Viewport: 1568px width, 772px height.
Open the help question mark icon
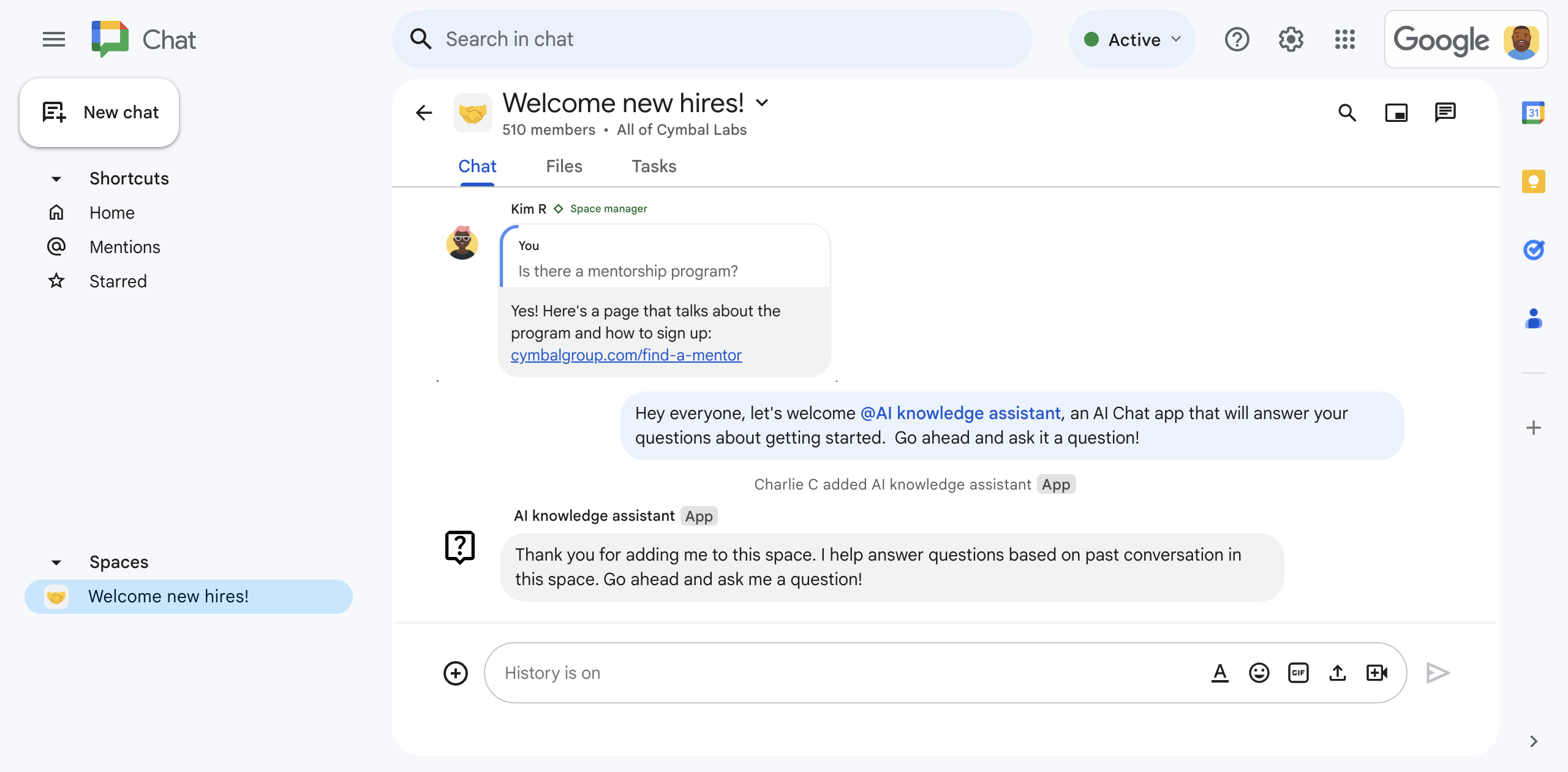point(1237,39)
